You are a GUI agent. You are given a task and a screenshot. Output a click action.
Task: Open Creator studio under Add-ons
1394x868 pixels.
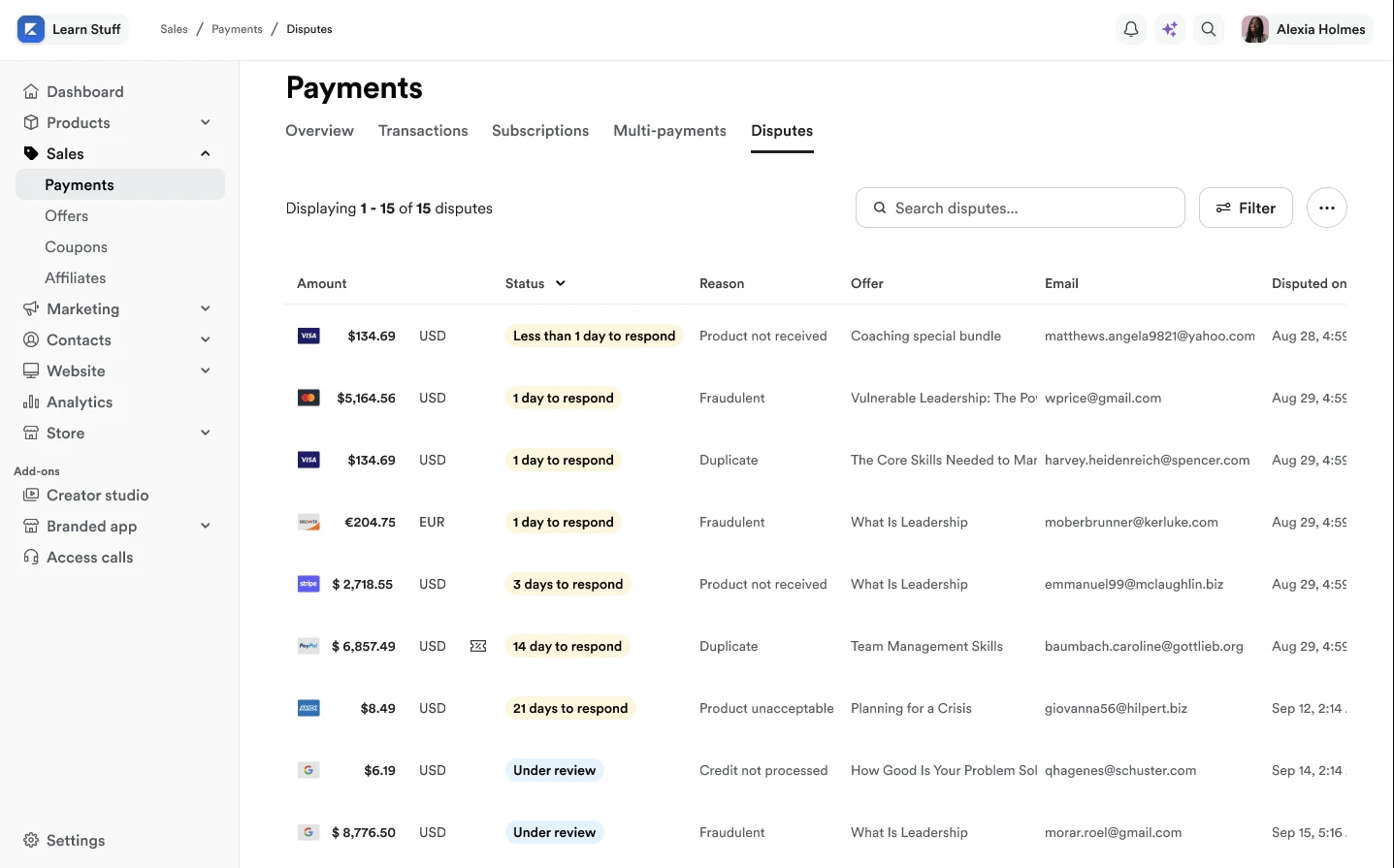point(97,495)
